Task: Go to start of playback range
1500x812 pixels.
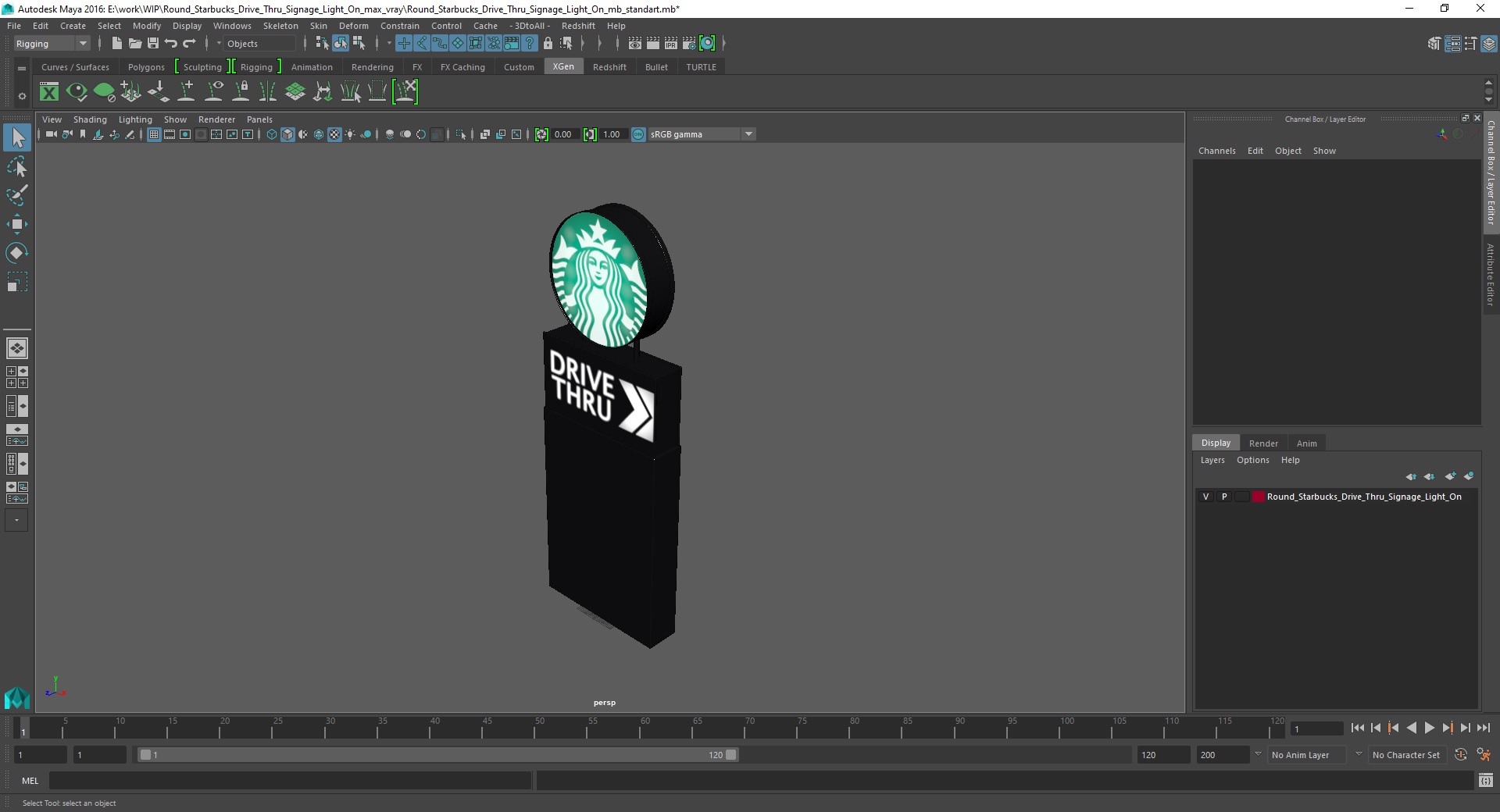Action: tap(1357, 728)
